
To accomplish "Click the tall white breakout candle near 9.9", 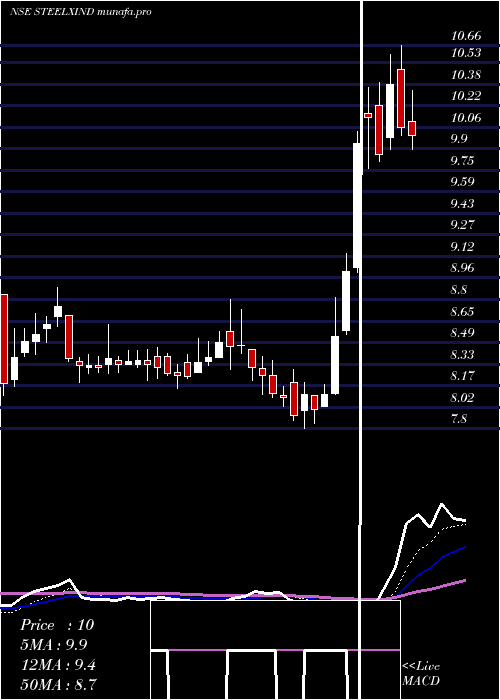I will (x=357, y=205).
